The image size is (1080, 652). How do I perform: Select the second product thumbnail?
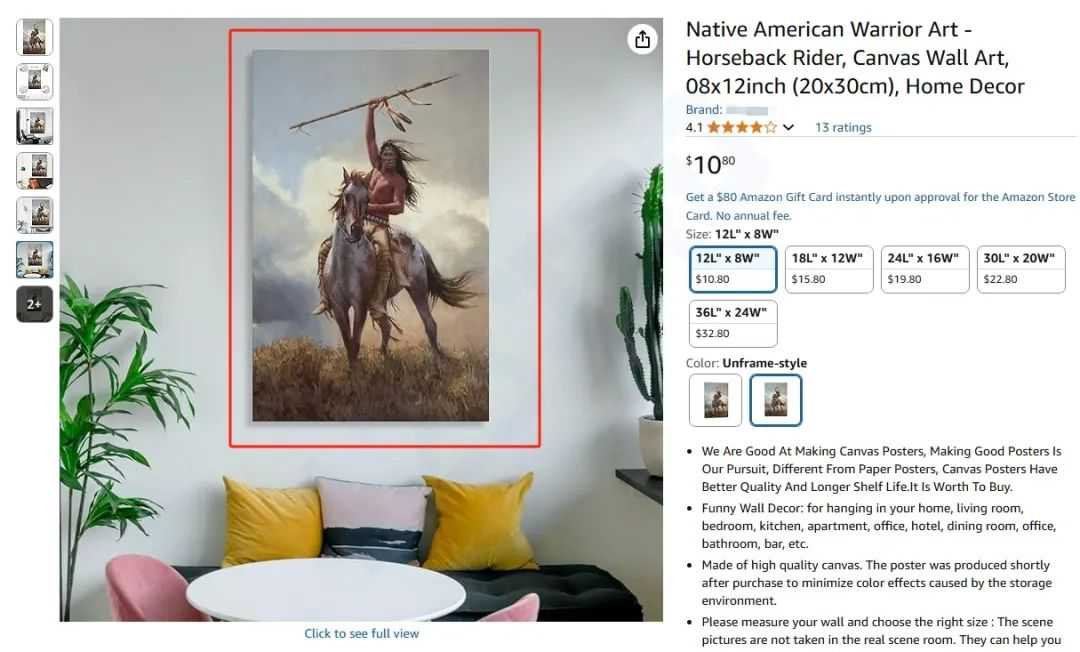tap(34, 81)
